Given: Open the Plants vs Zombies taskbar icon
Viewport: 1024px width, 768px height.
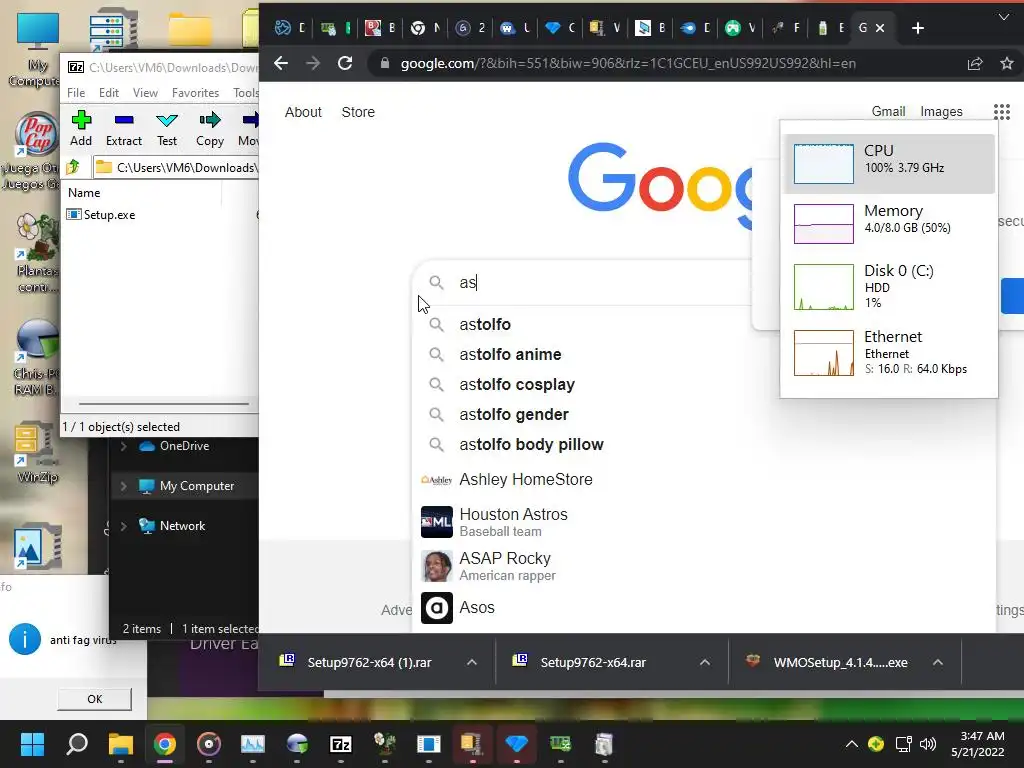Looking at the screenshot, I should [385, 744].
